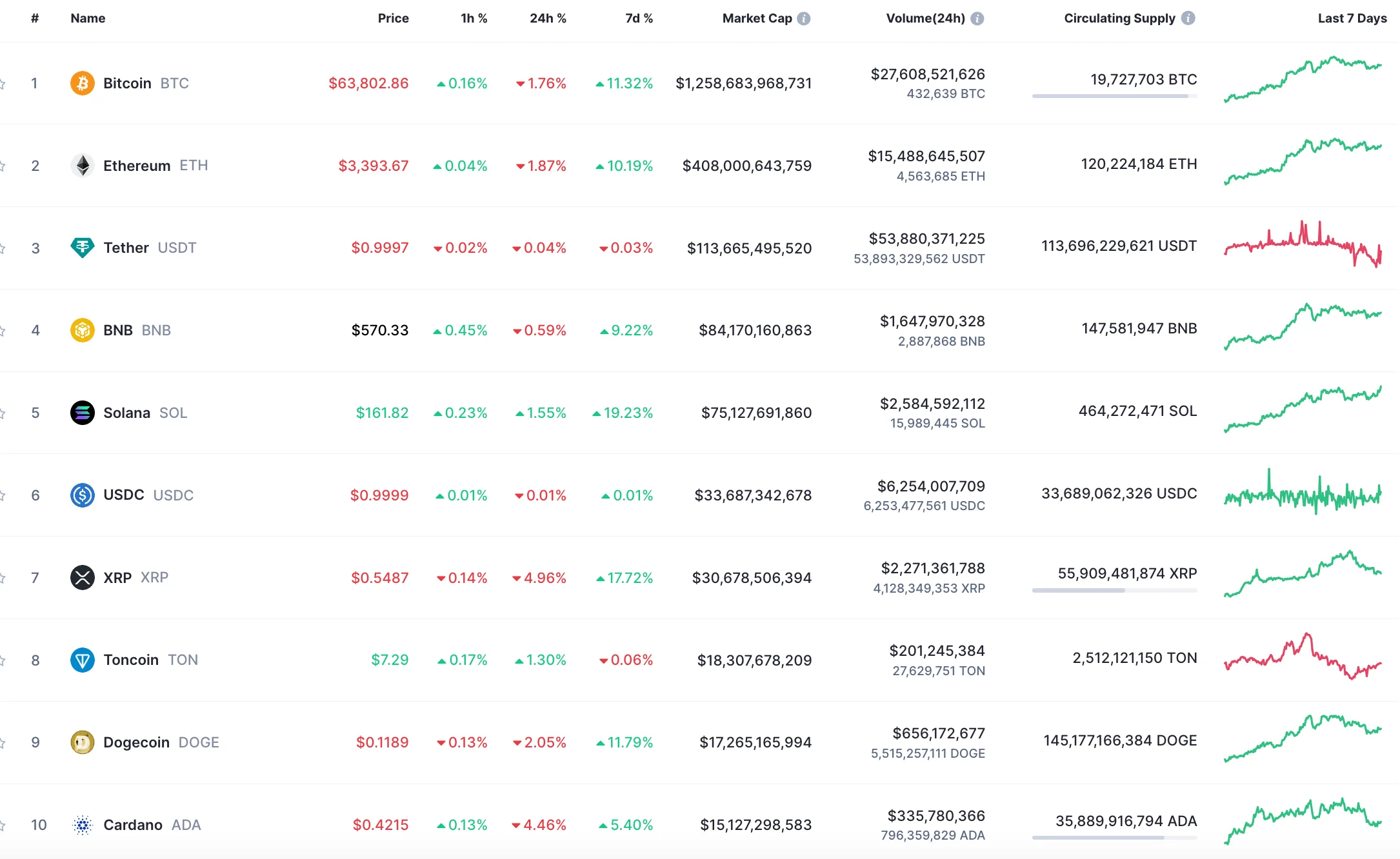Screen dimensions: 1400x859
Task: Click the Solana logo icon
Action: (82, 413)
